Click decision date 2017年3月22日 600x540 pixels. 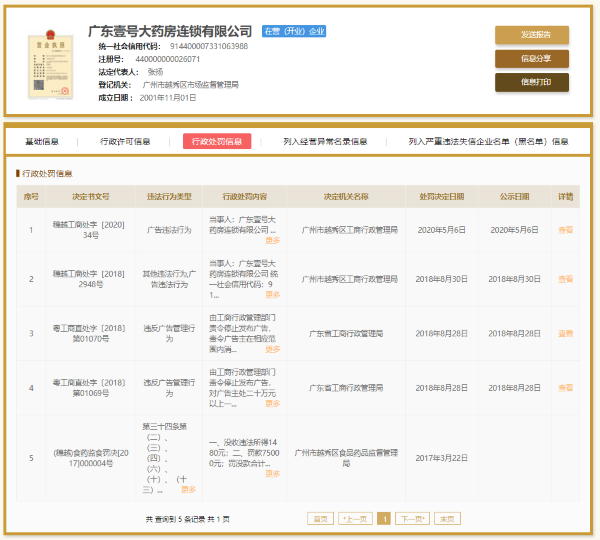[442, 458]
